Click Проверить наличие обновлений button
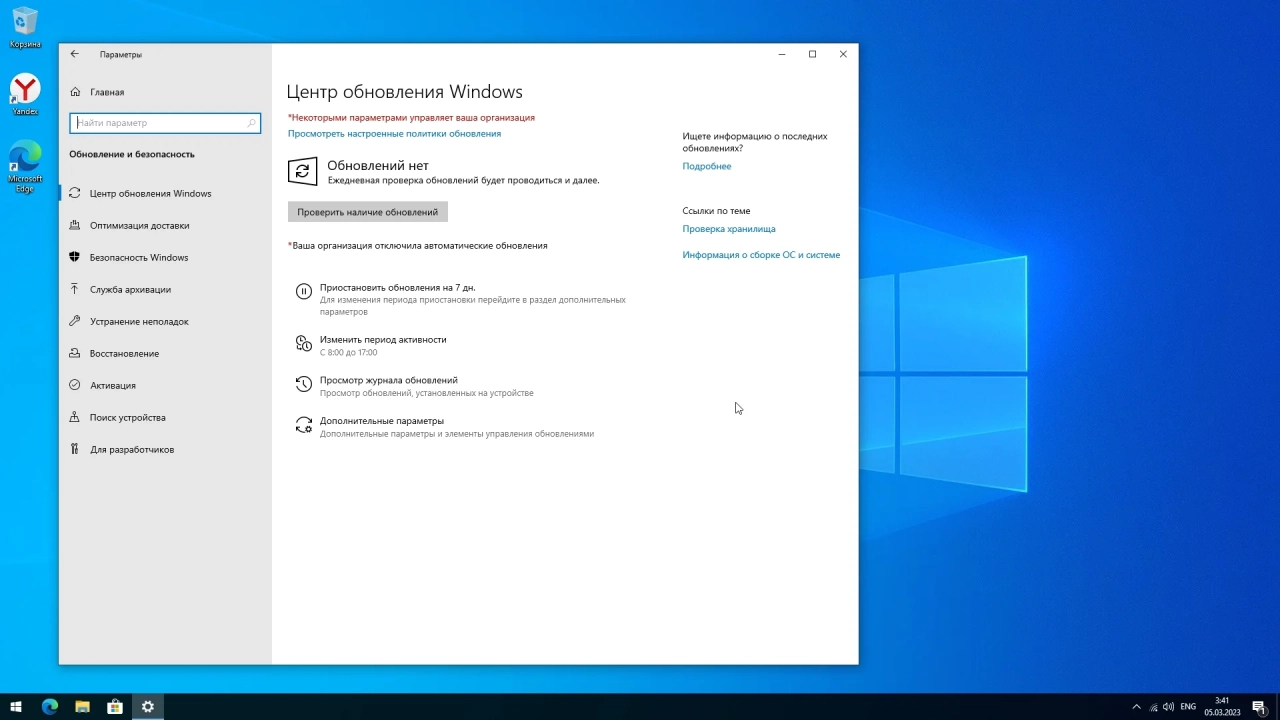The width and height of the screenshot is (1280, 720). 367,212
